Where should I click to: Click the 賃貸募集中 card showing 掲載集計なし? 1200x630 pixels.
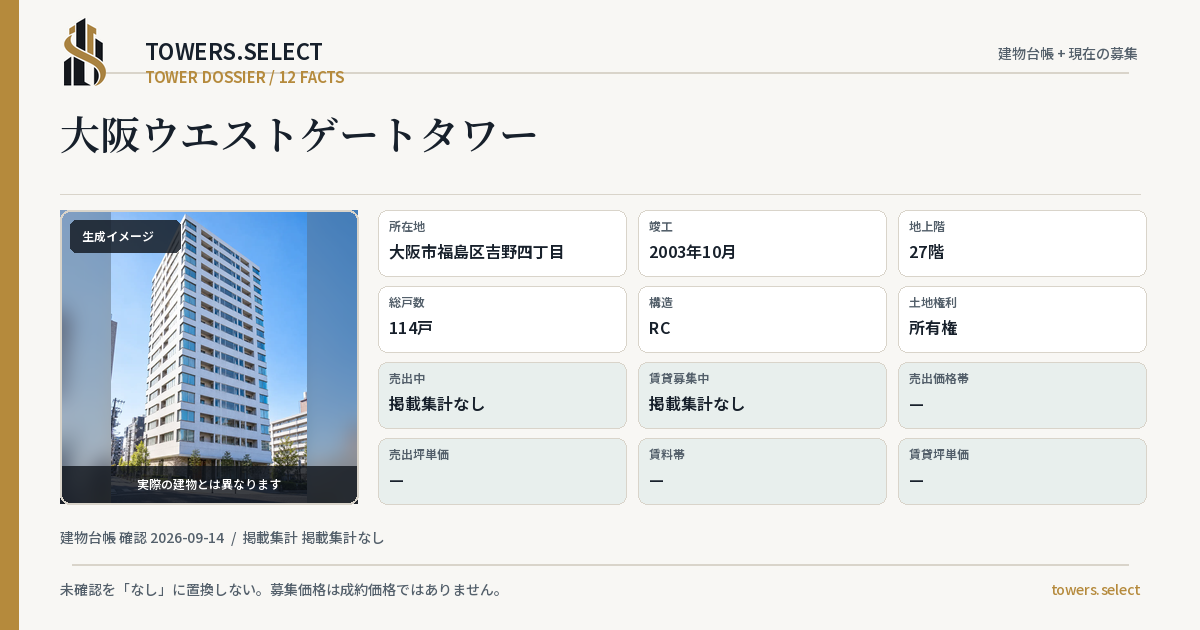[762, 395]
